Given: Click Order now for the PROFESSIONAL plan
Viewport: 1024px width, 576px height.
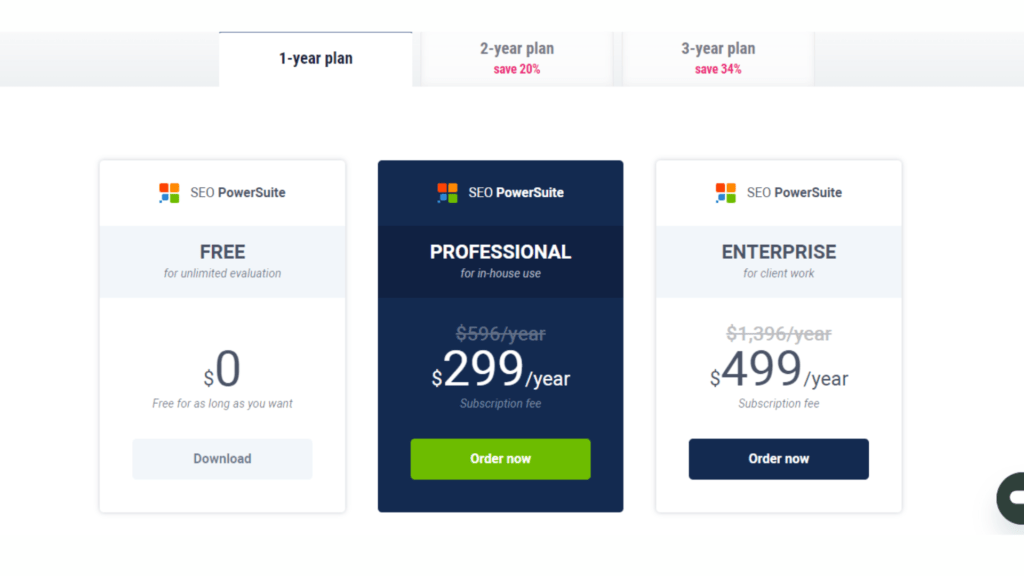Looking at the screenshot, I should [x=500, y=458].
